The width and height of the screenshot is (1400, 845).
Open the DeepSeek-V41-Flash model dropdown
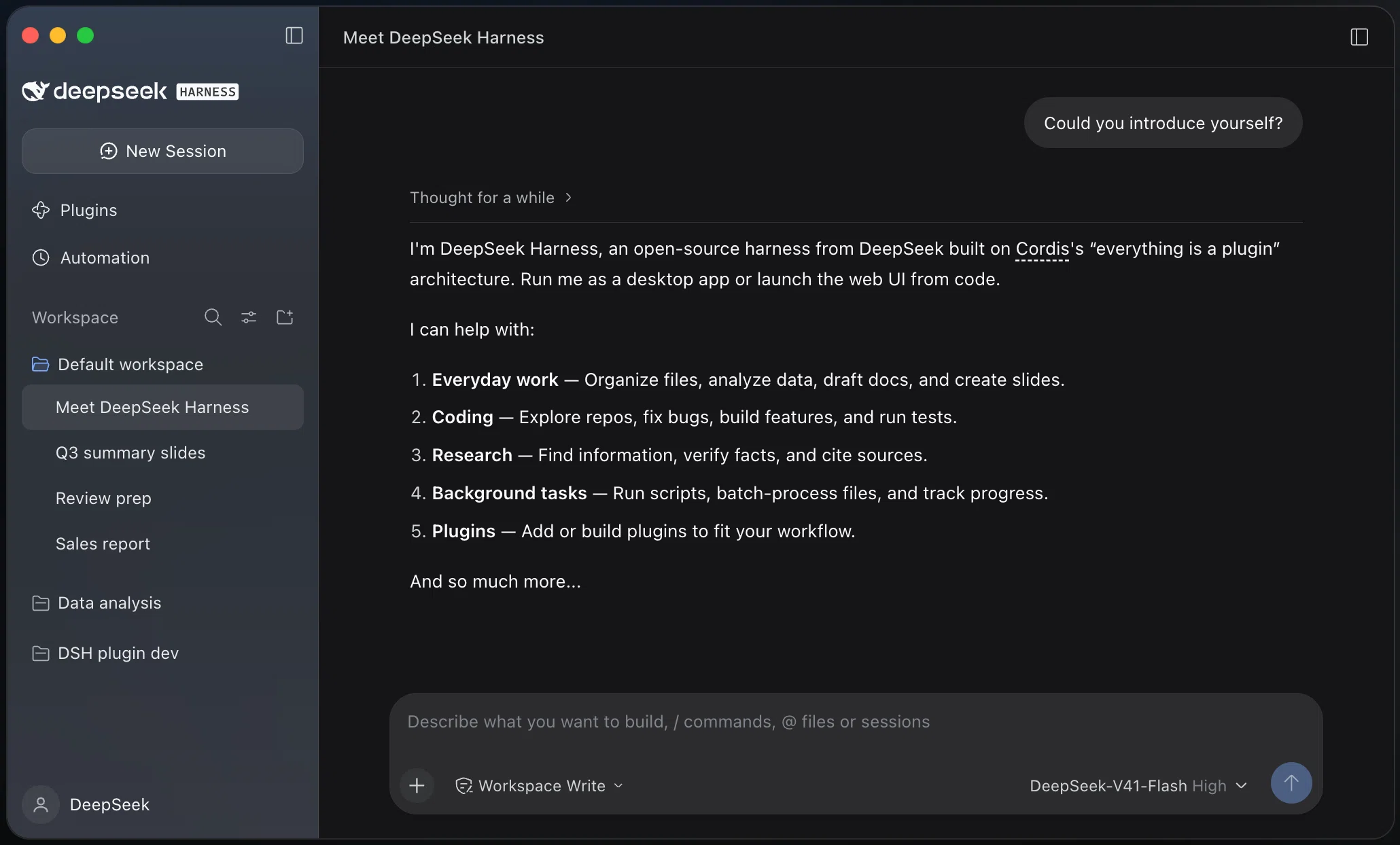pos(1139,785)
